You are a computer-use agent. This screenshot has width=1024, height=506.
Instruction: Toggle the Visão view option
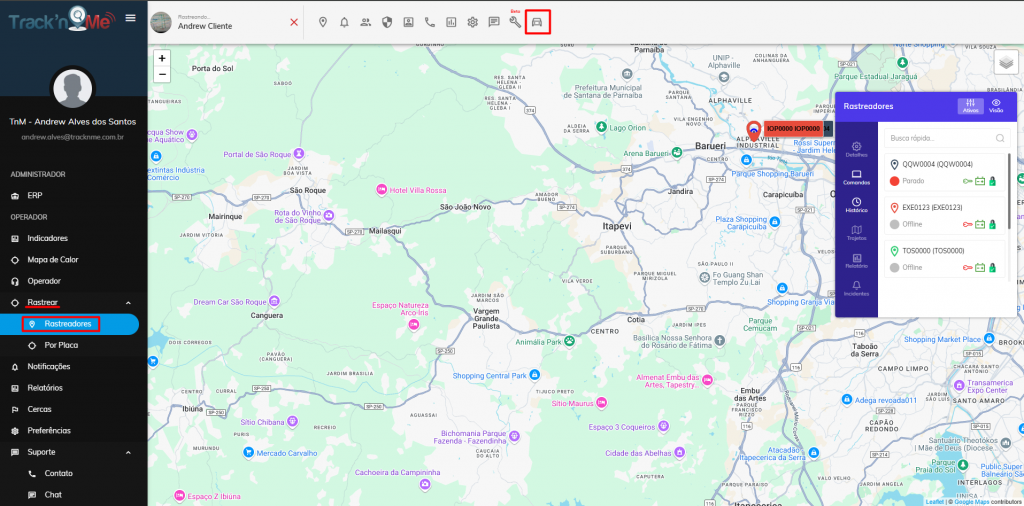click(x=996, y=106)
